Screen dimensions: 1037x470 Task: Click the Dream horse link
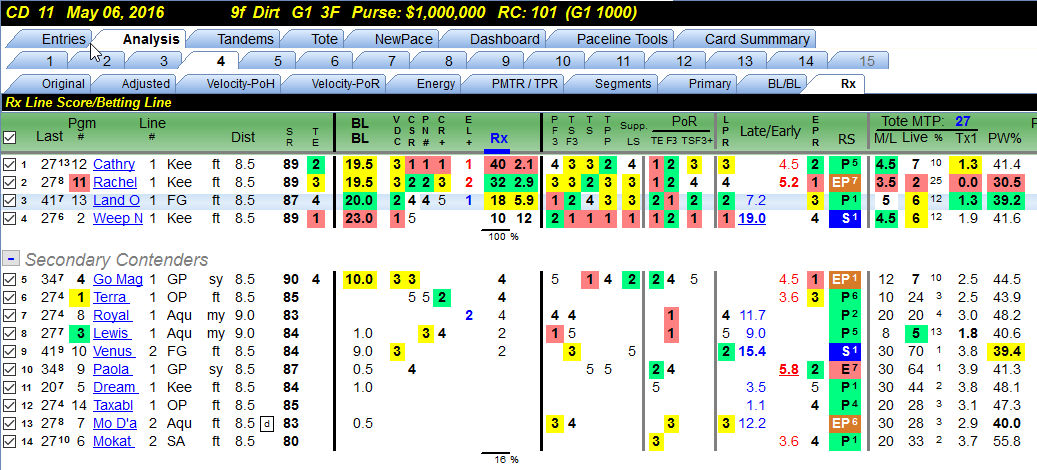point(115,387)
